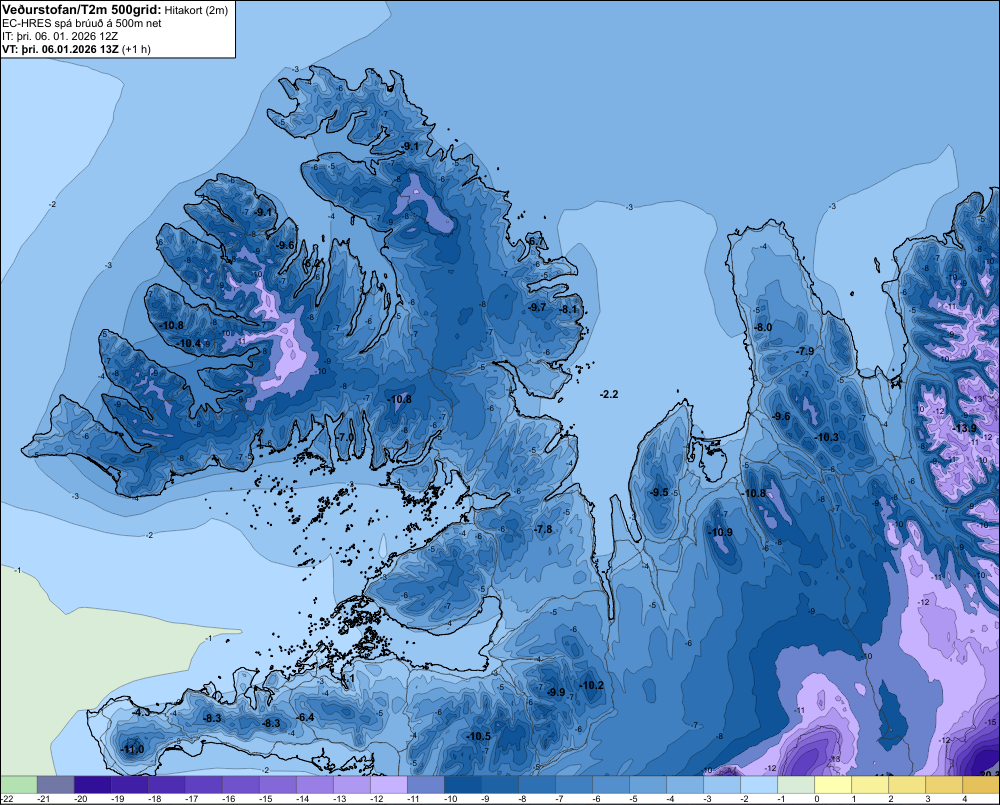Pick the yellow legend swatch between 0 and 1
Screen dimensions: 1000x805
pos(833,785)
